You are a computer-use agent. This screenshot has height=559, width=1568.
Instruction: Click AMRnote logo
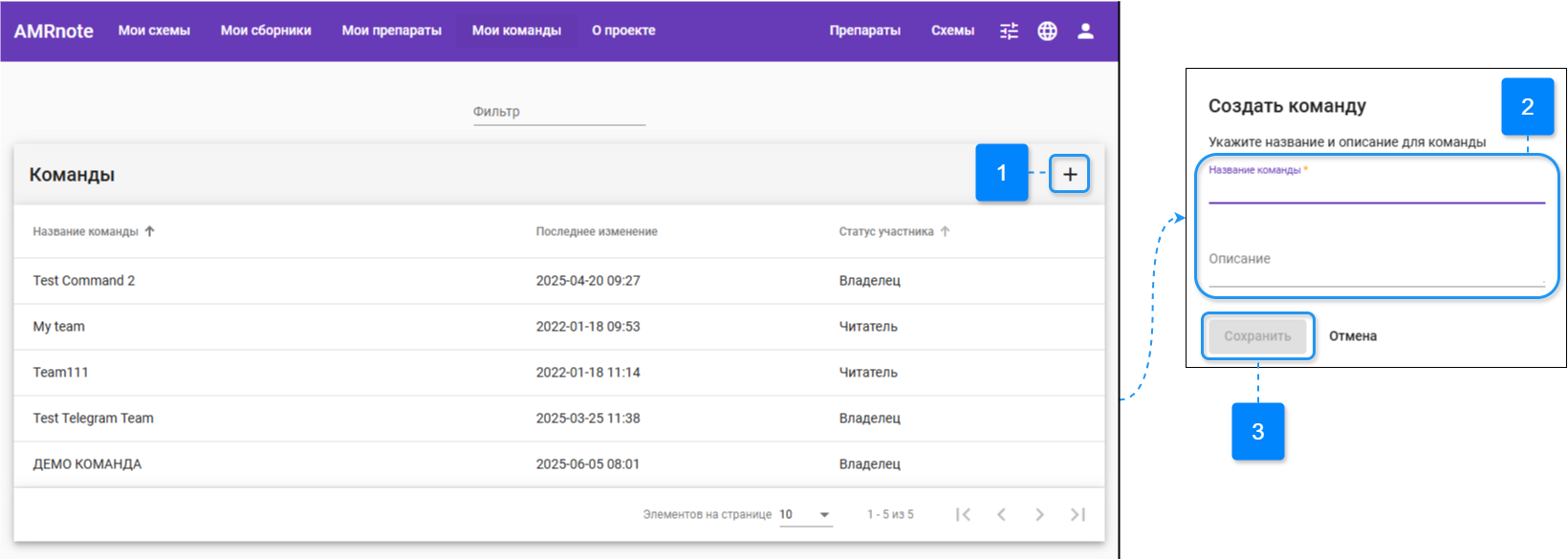click(x=54, y=31)
